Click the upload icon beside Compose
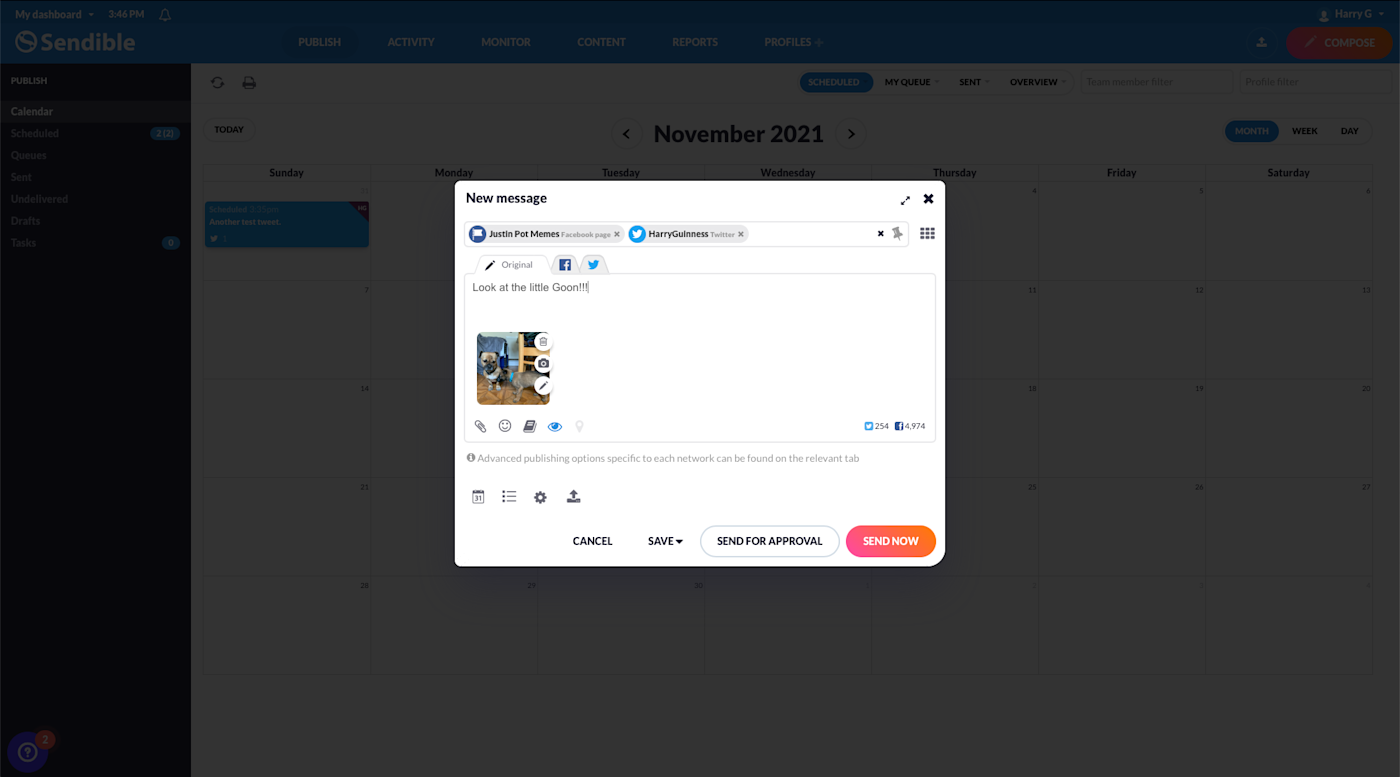The width and height of the screenshot is (1400, 777). (1261, 42)
